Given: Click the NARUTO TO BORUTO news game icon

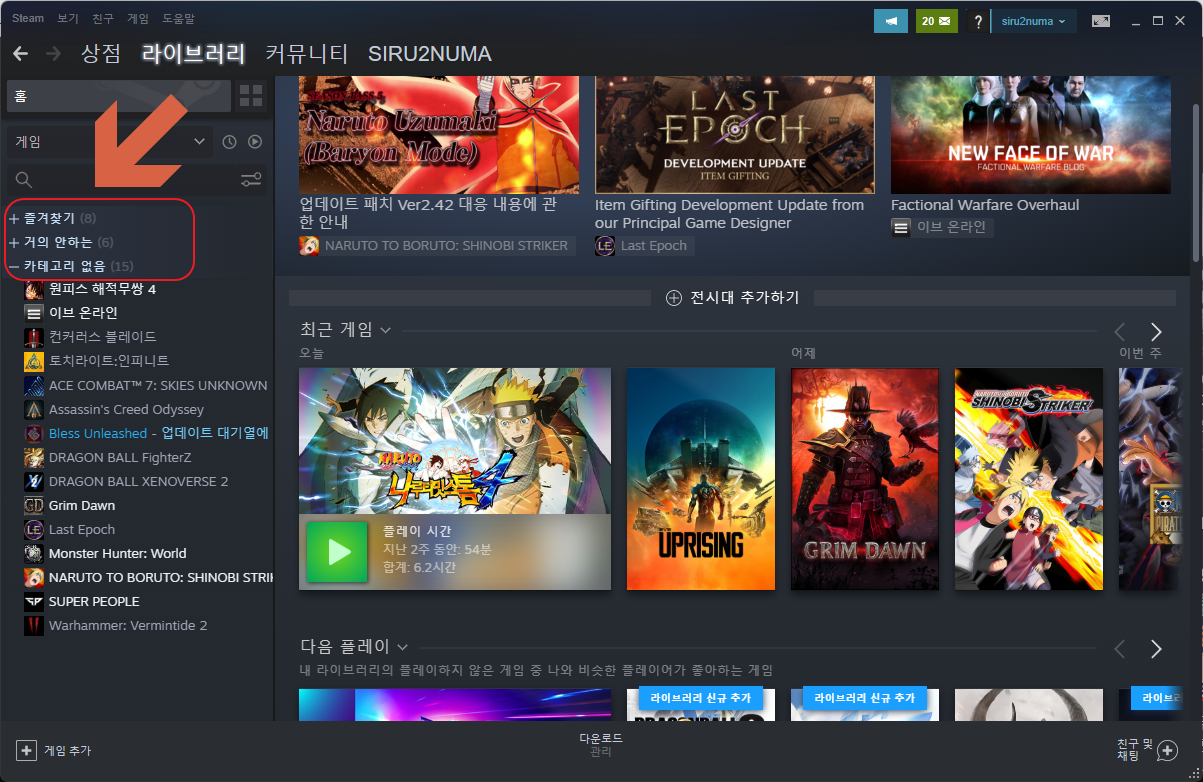Looking at the screenshot, I should point(309,246).
